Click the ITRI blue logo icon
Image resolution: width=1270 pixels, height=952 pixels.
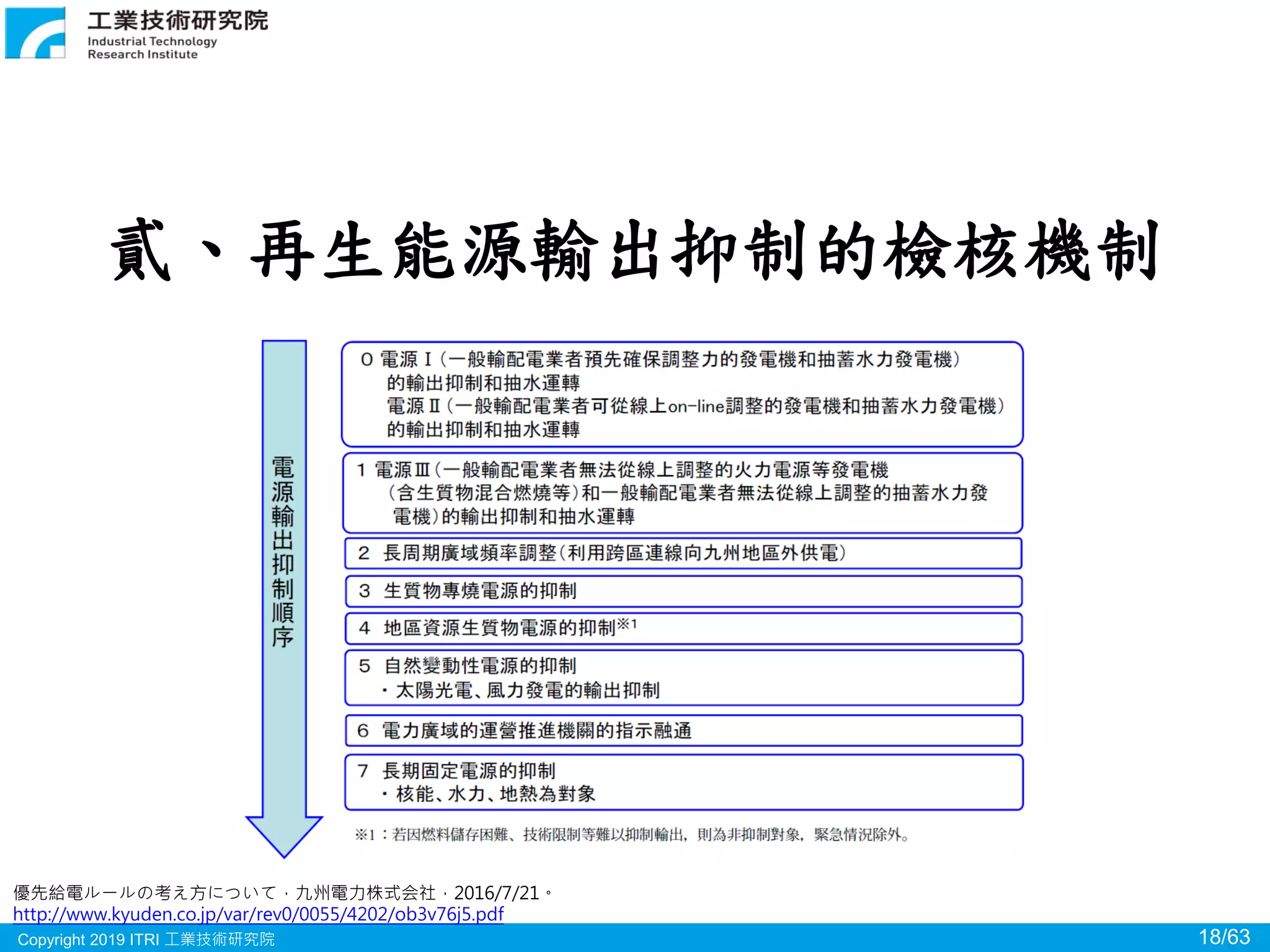pyautogui.click(x=35, y=33)
